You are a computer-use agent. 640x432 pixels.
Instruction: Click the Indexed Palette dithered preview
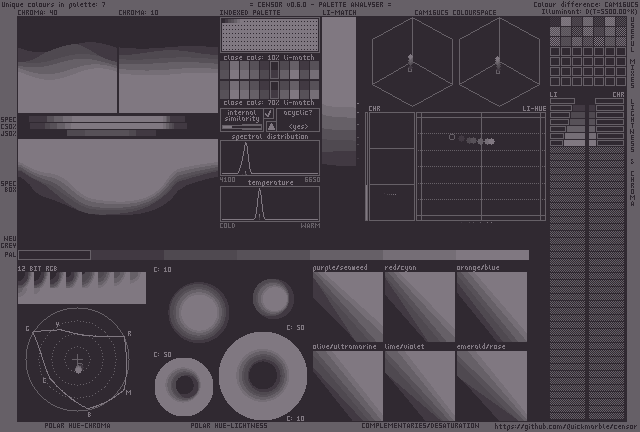tap(270, 36)
